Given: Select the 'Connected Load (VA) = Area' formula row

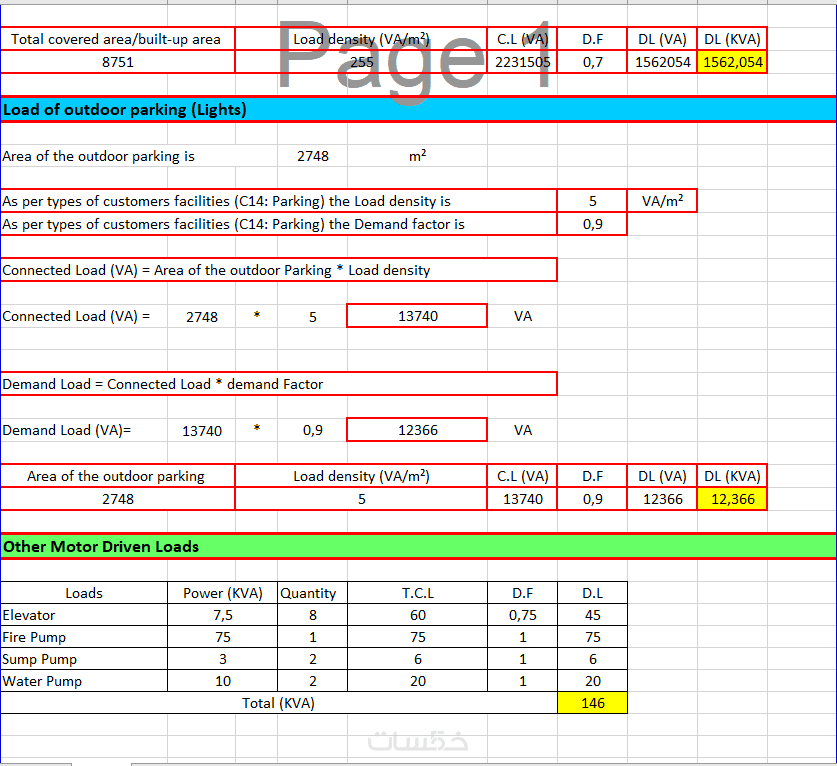Looking at the screenshot, I should point(279,270).
